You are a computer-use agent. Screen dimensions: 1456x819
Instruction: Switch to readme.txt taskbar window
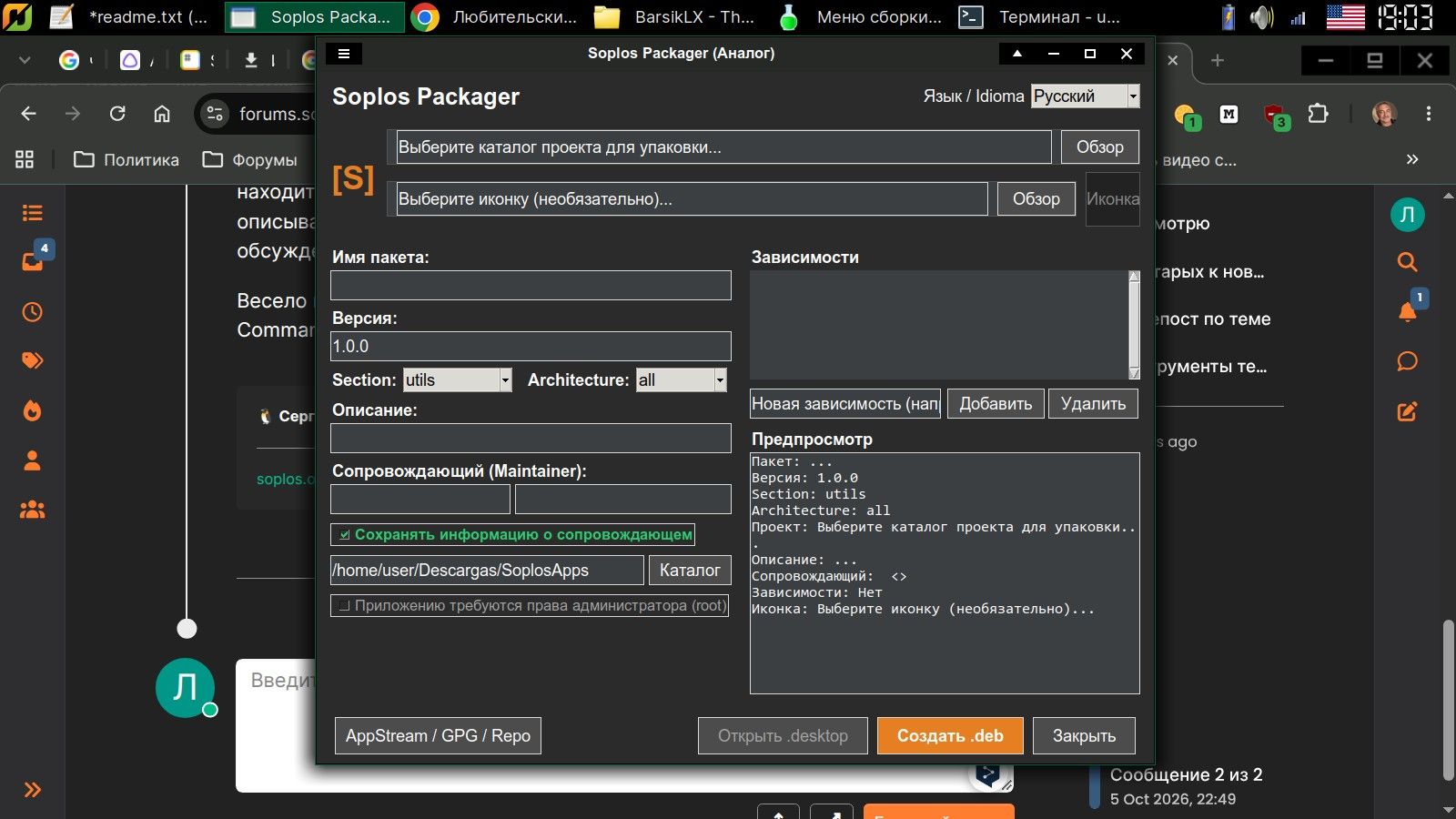pos(129,17)
